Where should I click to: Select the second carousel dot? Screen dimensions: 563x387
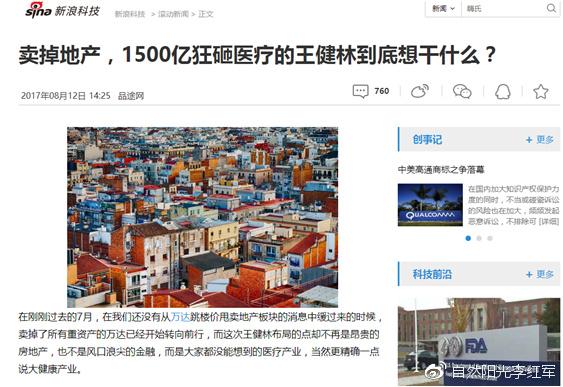479,238
